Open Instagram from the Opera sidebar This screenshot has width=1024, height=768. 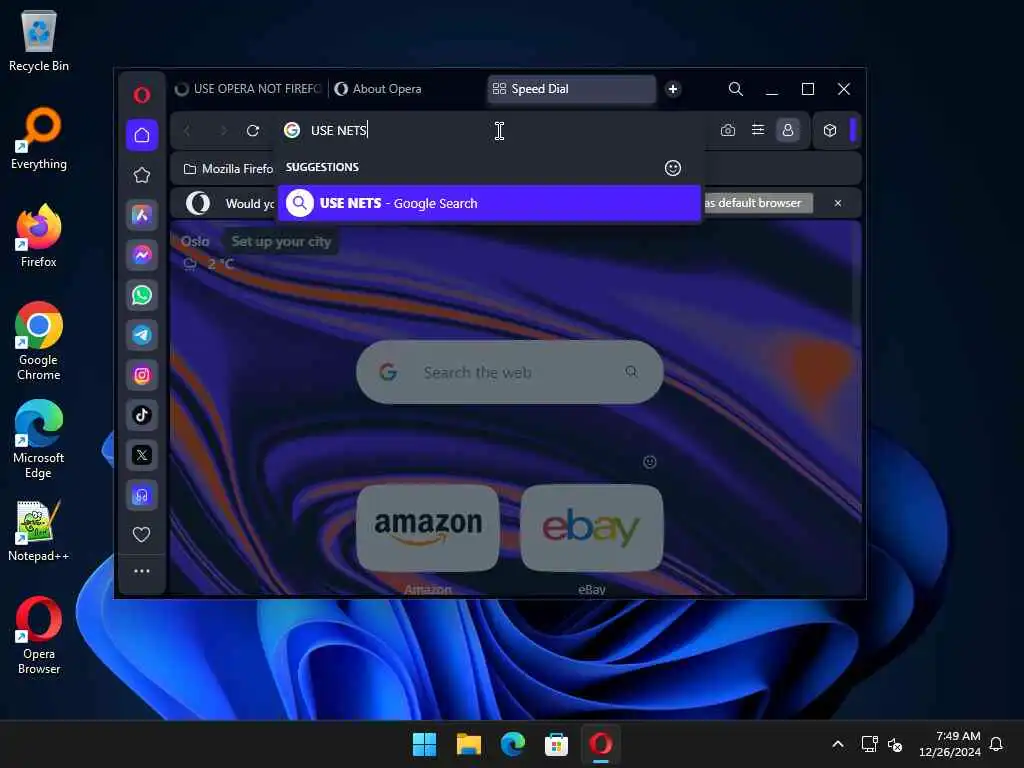(142, 375)
